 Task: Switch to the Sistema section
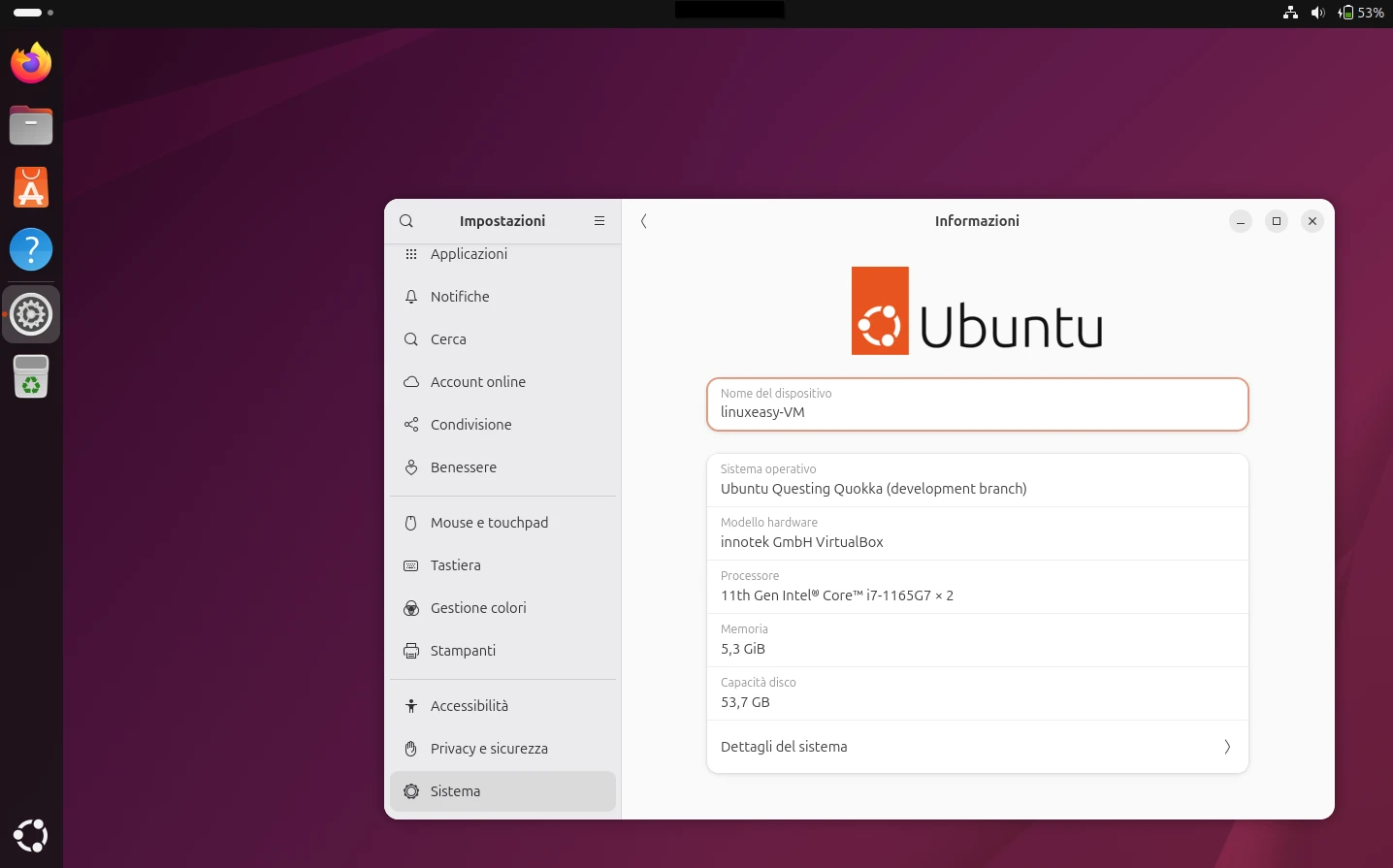pyautogui.click(x=455, y=790)
